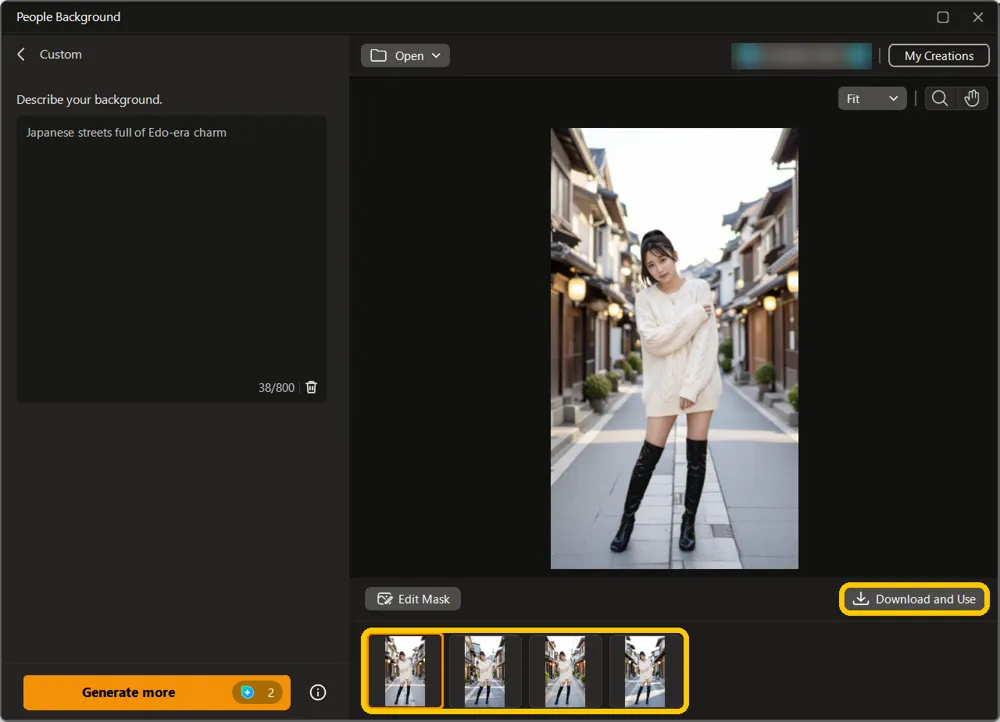Click Download and Use button
This screenshot has height=722, width=1000.
[x=915, y=599]
